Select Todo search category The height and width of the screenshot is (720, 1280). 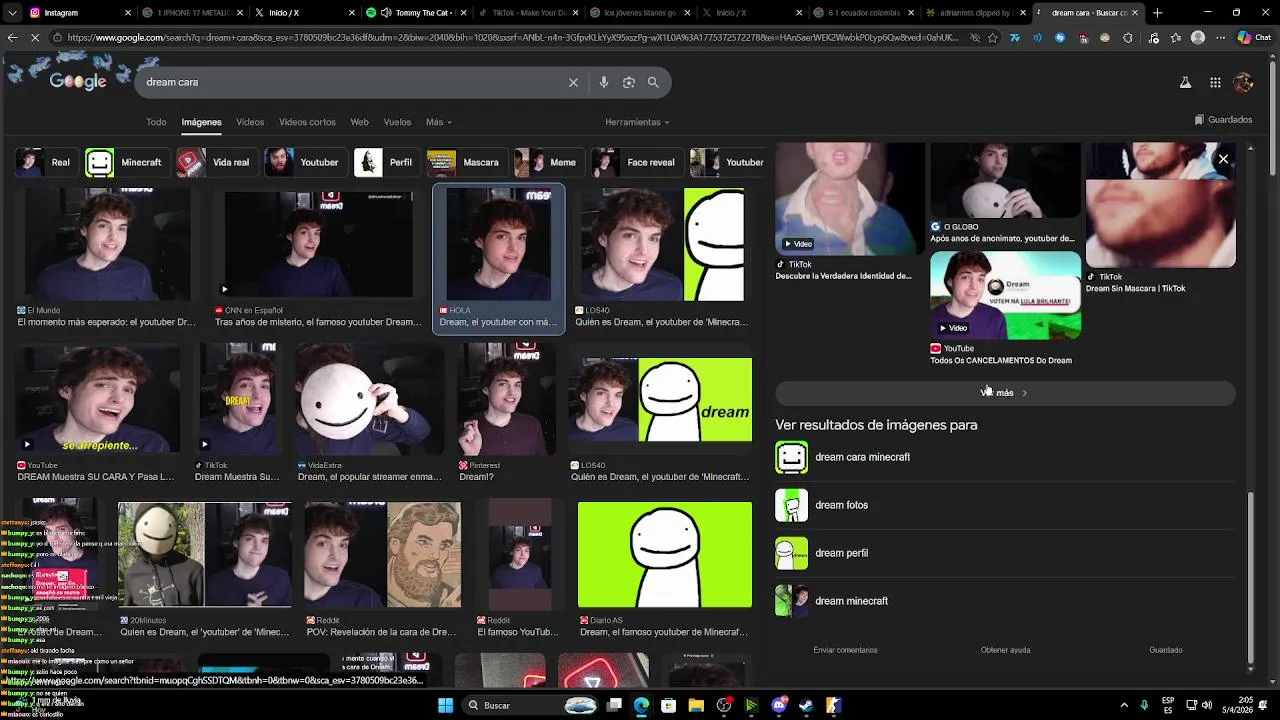click(156, 122)
